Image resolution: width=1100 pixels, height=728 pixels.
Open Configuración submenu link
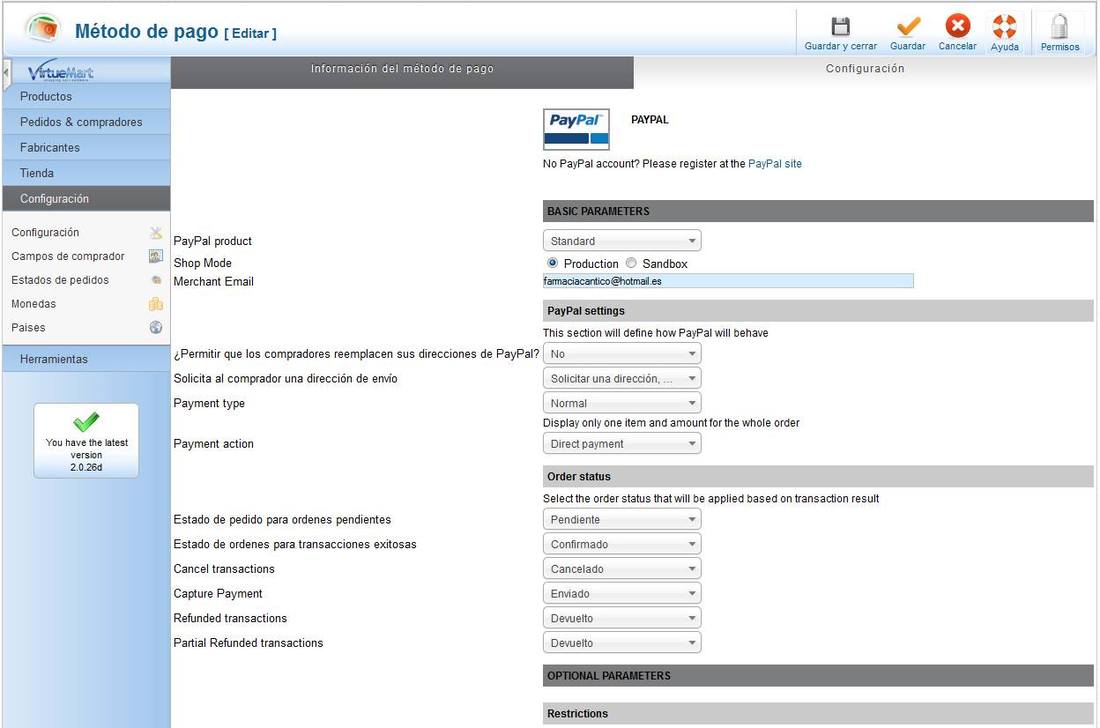coord(45,232)
